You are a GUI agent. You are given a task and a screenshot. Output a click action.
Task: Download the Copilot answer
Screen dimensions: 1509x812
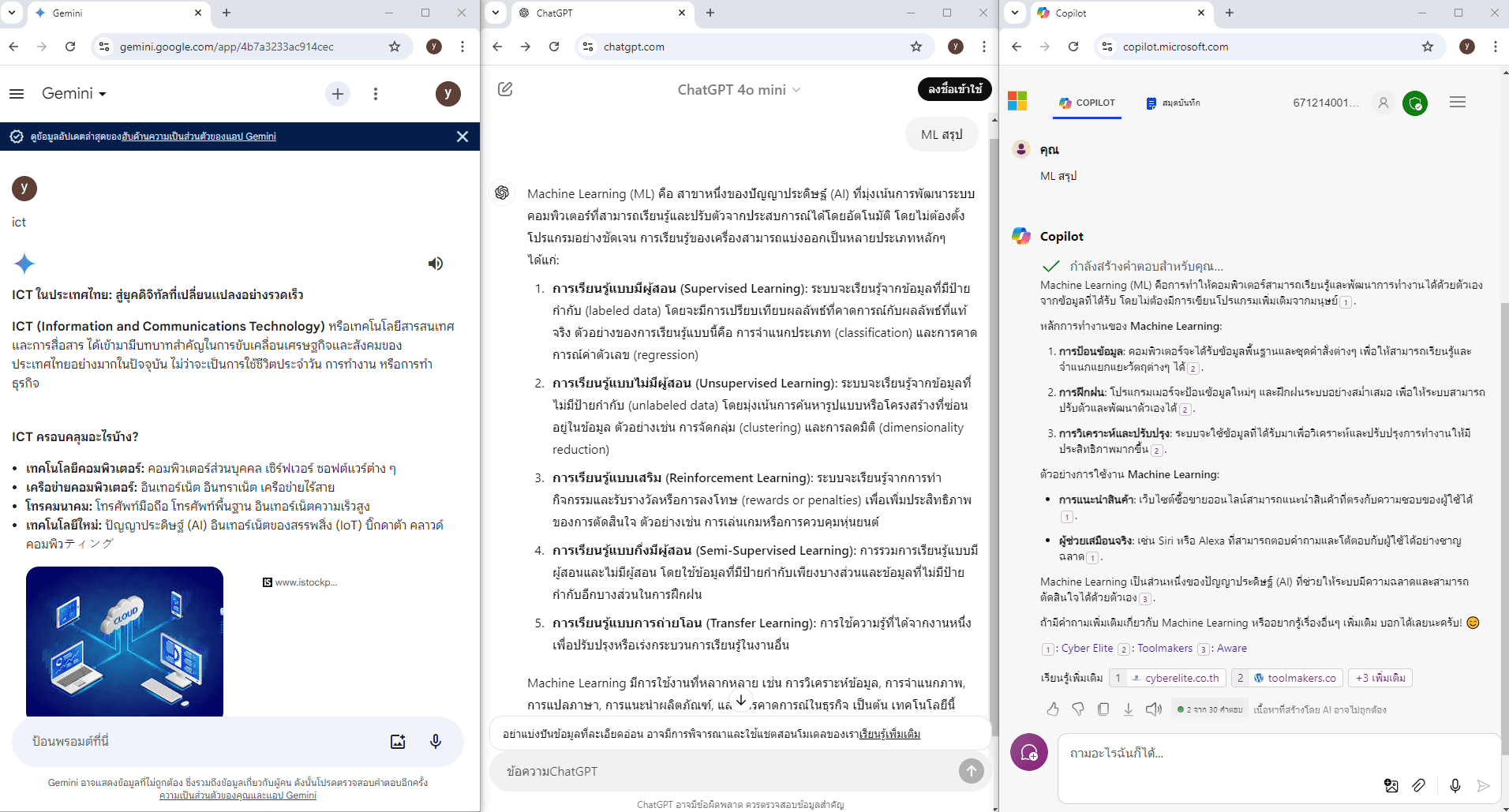pos(1129,709)
